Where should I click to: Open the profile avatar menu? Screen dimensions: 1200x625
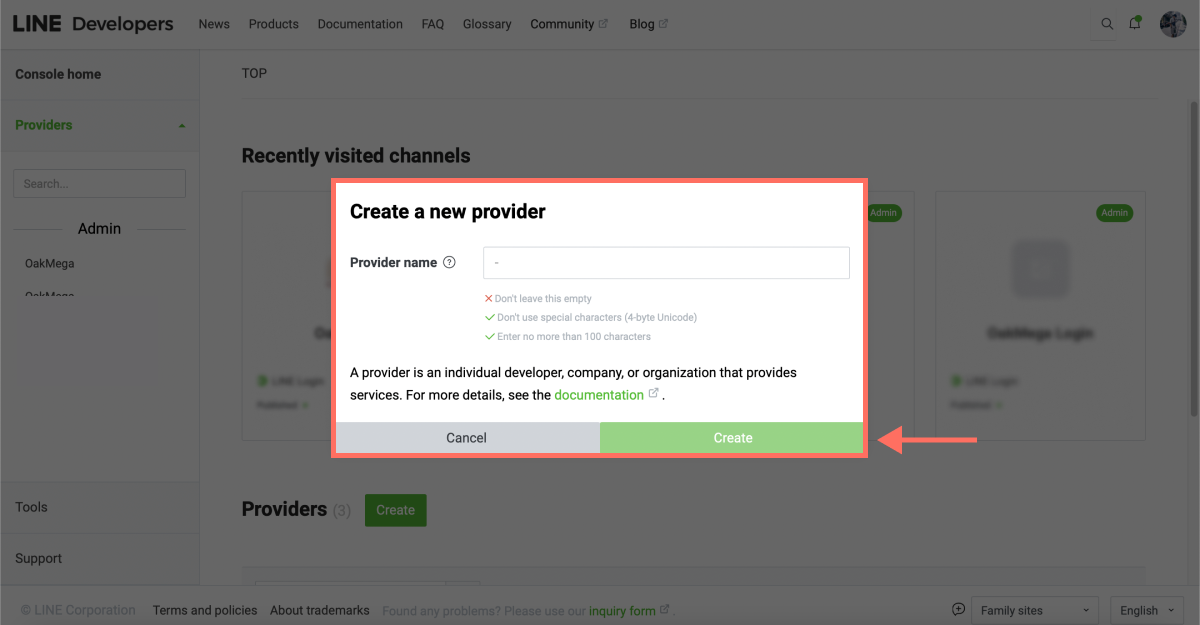(x=1172, y=23)
